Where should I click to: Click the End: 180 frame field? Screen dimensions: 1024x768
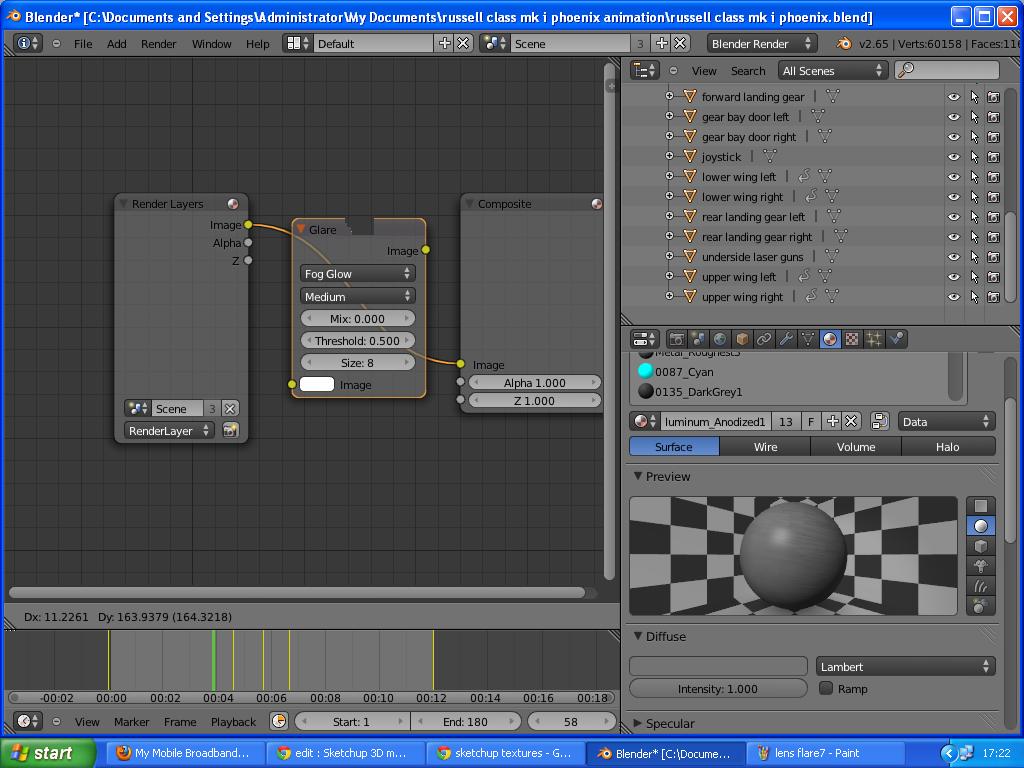[465, 721]
